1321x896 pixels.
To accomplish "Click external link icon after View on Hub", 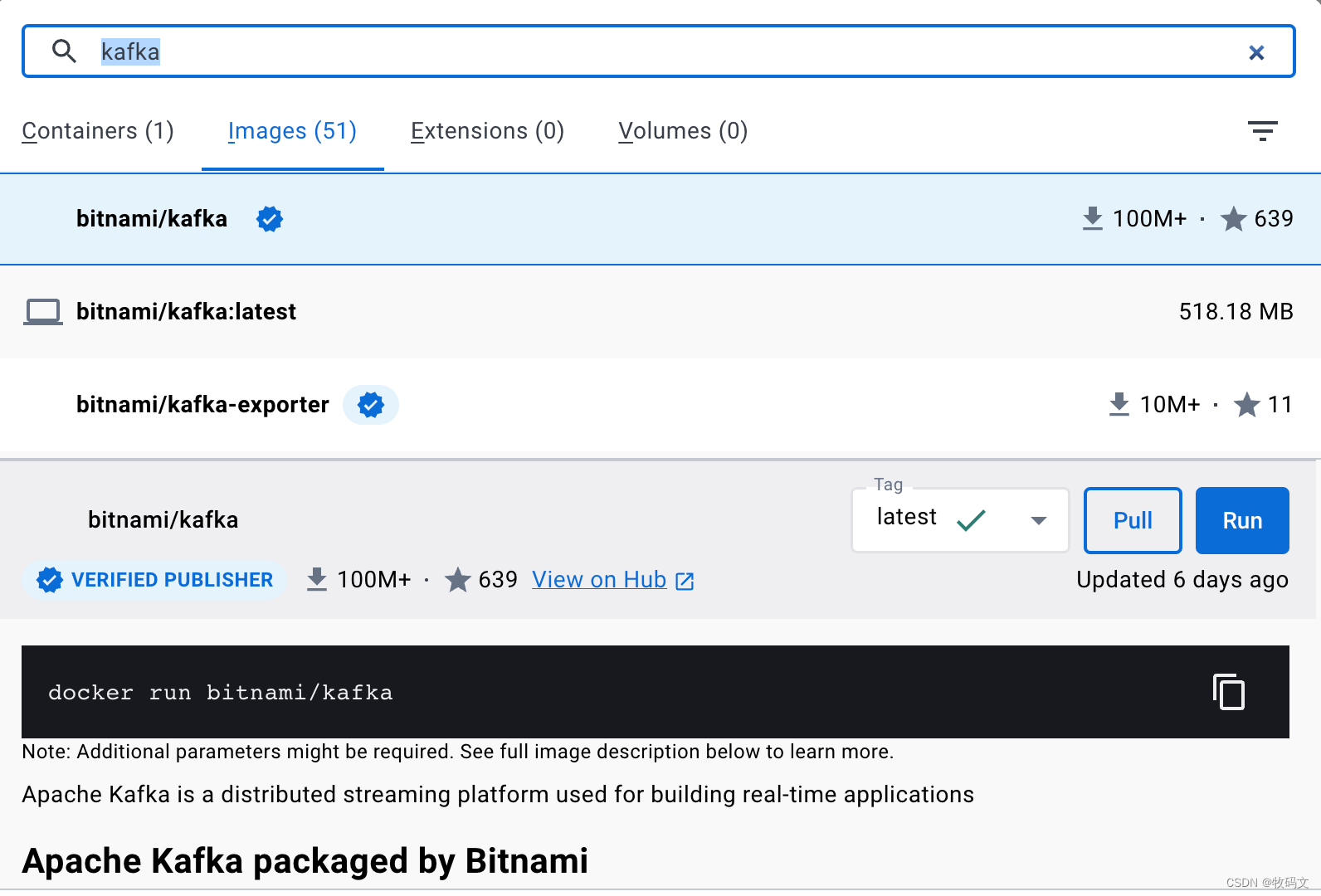I will pyautogui.click(x=685, y=581).
